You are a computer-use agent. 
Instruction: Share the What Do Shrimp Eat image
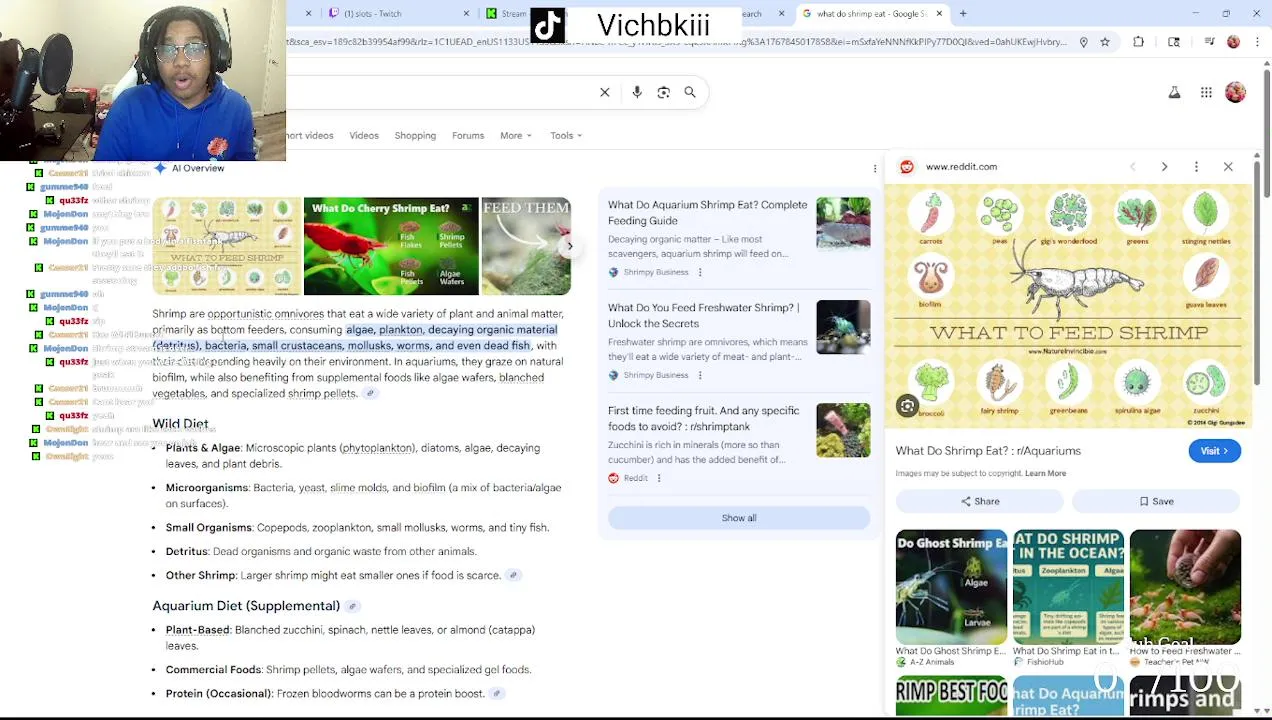click(980, 502)
